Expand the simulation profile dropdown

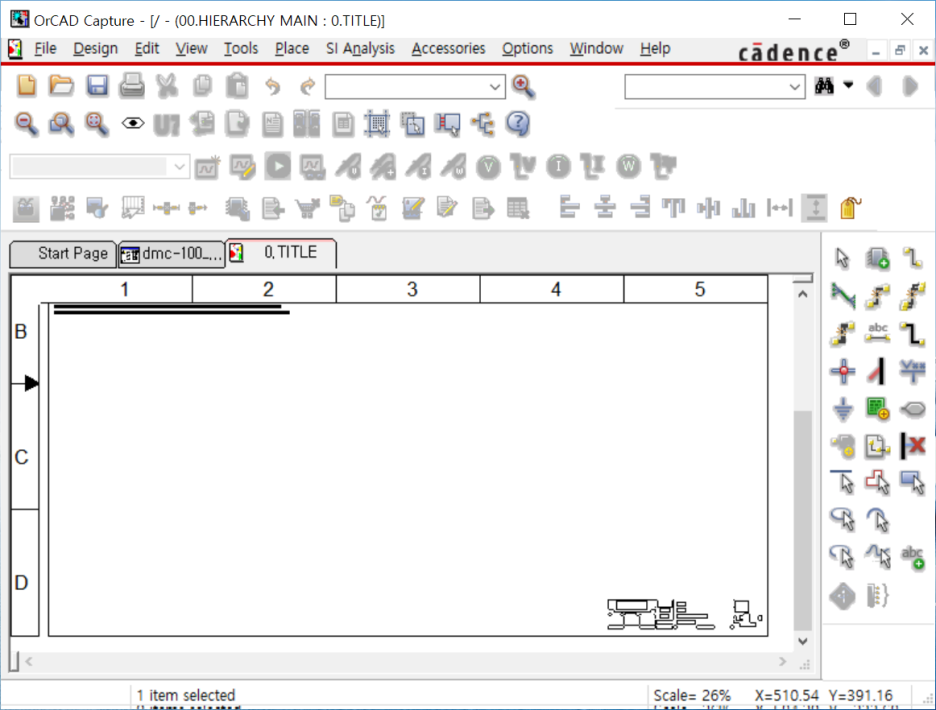tap(179, 167)
